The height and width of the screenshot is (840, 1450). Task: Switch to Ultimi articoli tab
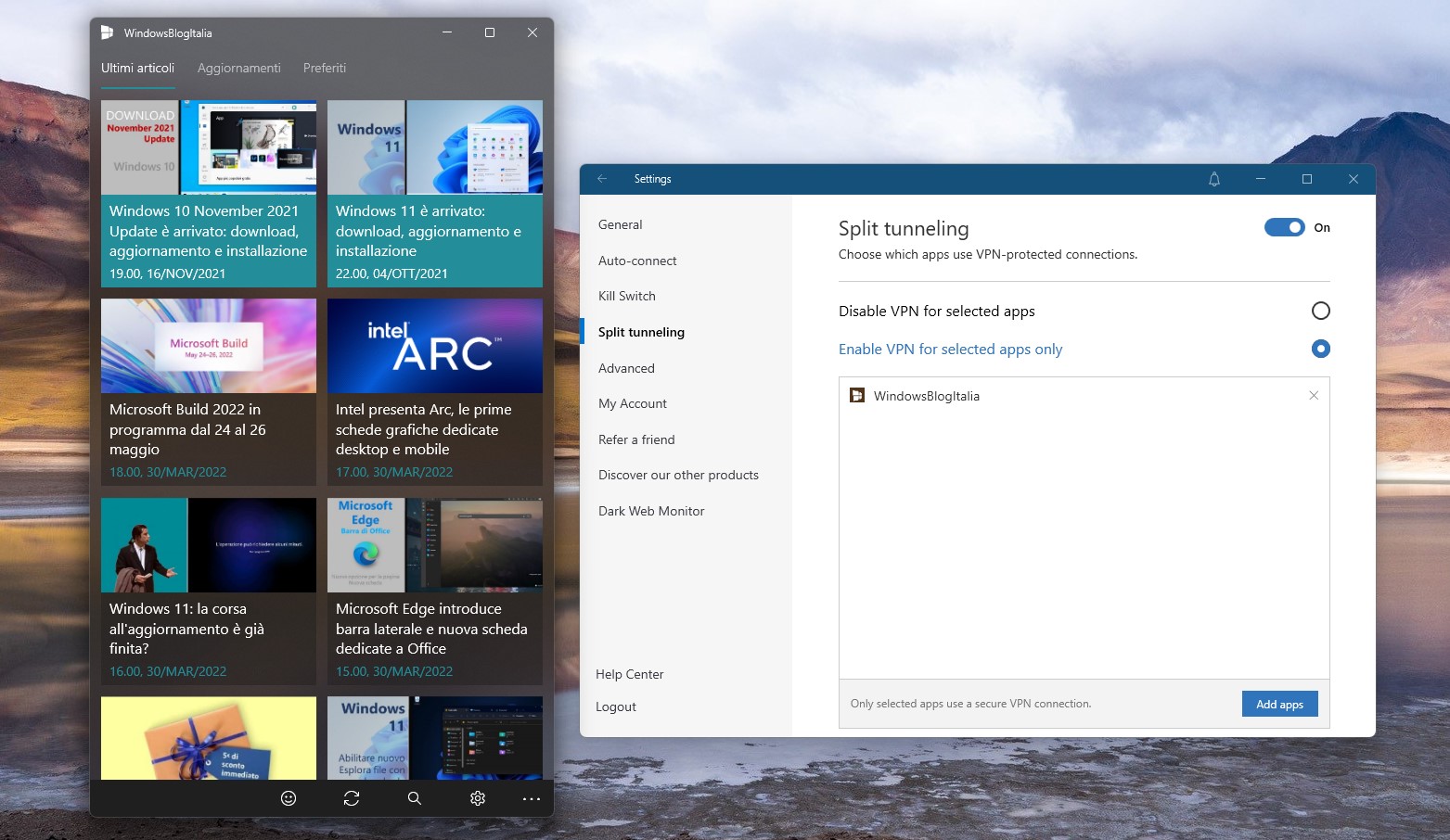coord(137,68)
